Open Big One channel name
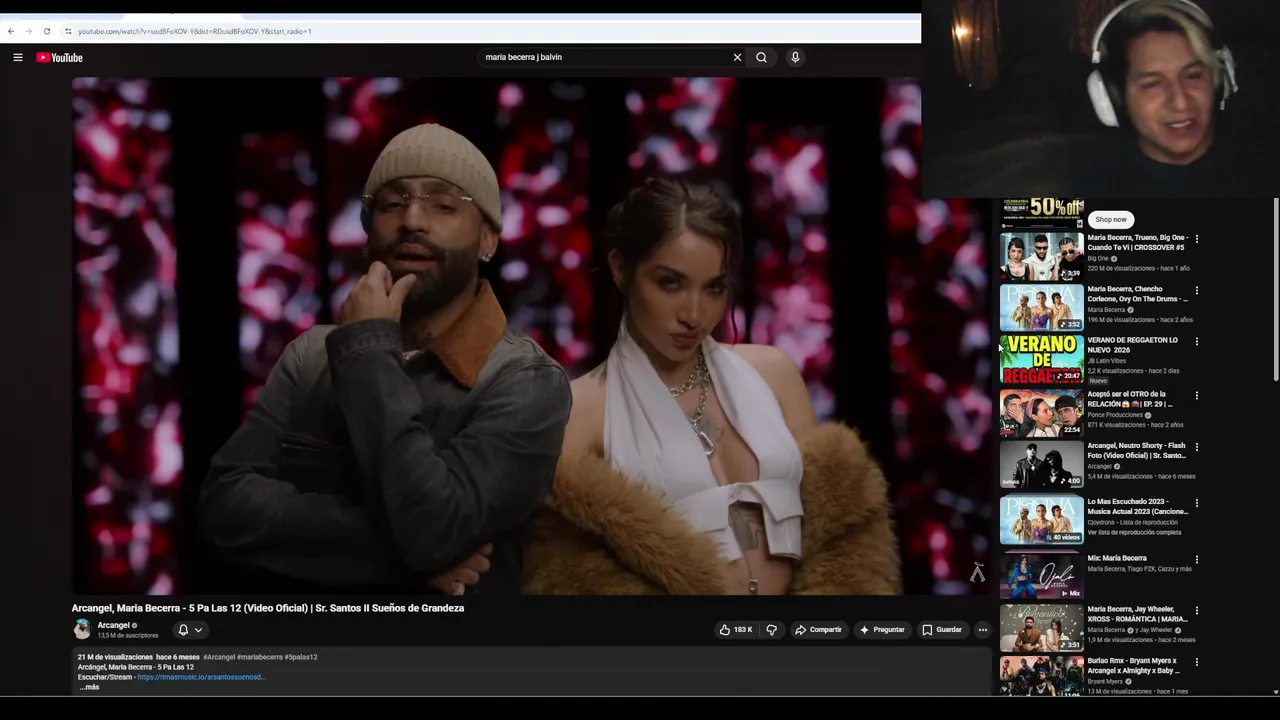The width and height of the screenshot is (1280, 720). pyautogui.click(x=1098, y=258)
